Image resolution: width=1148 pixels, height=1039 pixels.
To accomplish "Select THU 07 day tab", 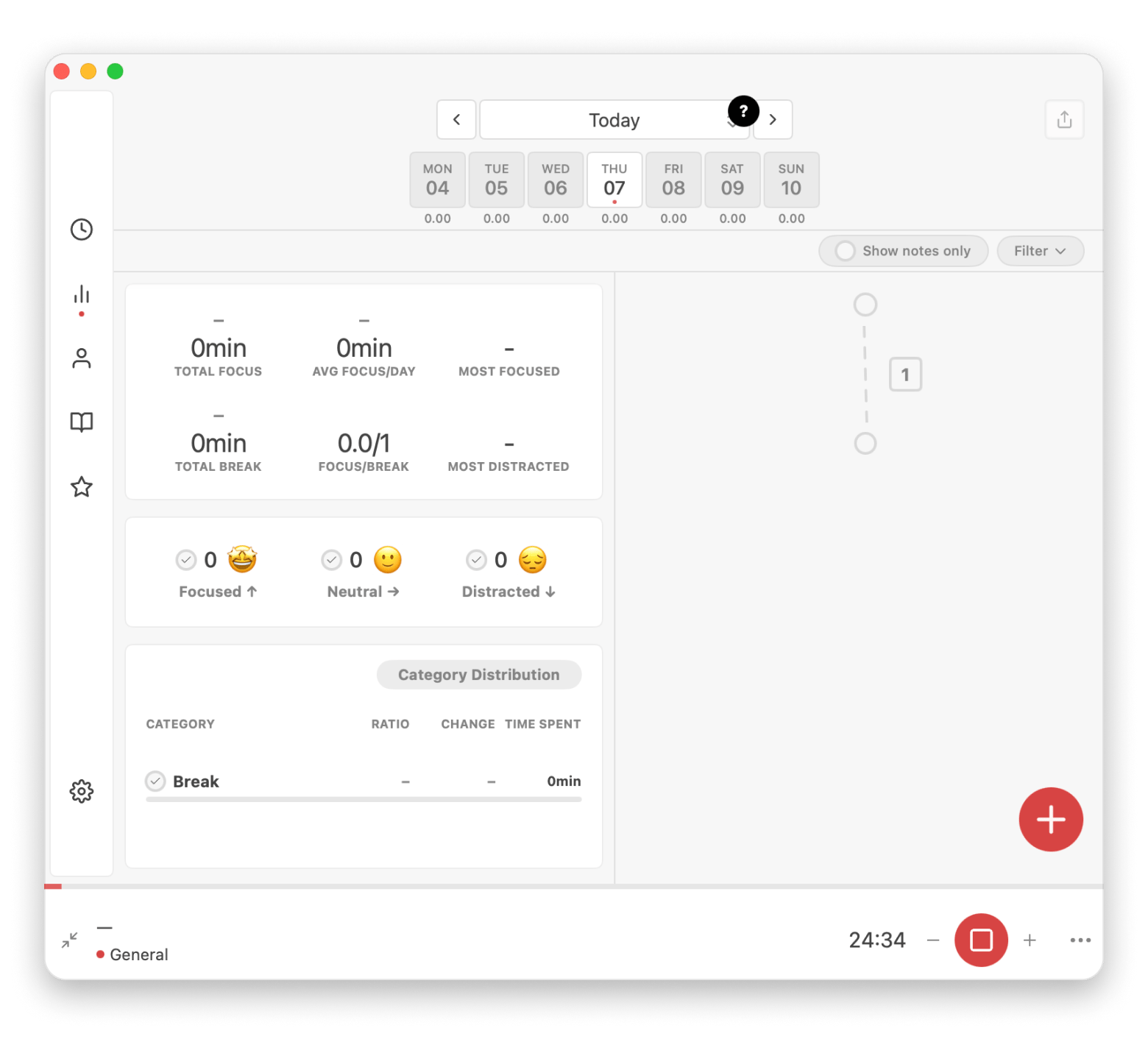I will 614,180.
